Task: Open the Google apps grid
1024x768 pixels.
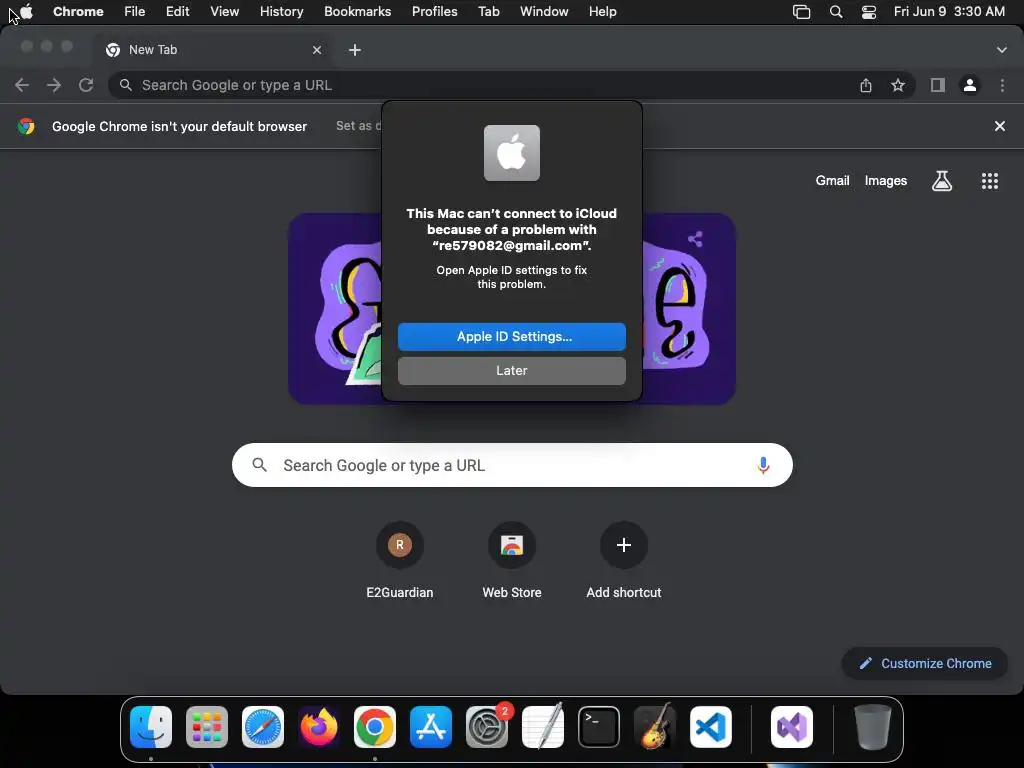Action: click(x=990, y=181)
